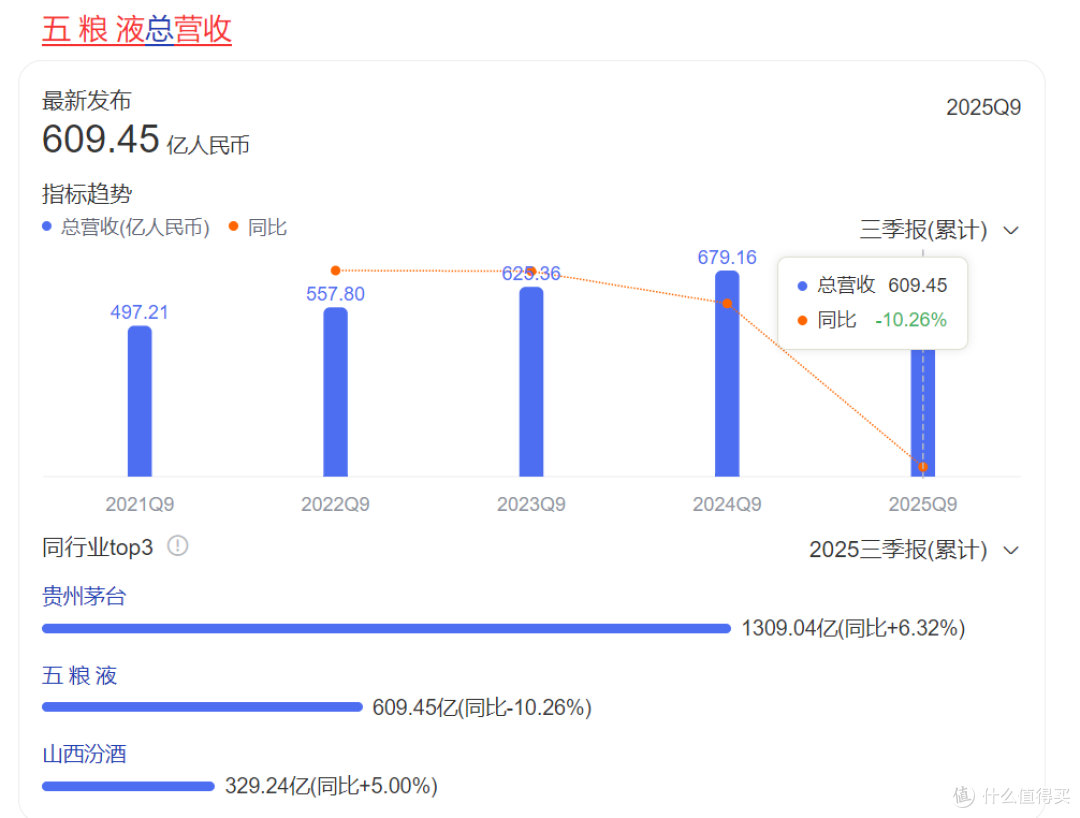Click the 679.16 bar value label
Viewport: 1080px width, 818px height.
pyautogui.click(x=727, y=258)
